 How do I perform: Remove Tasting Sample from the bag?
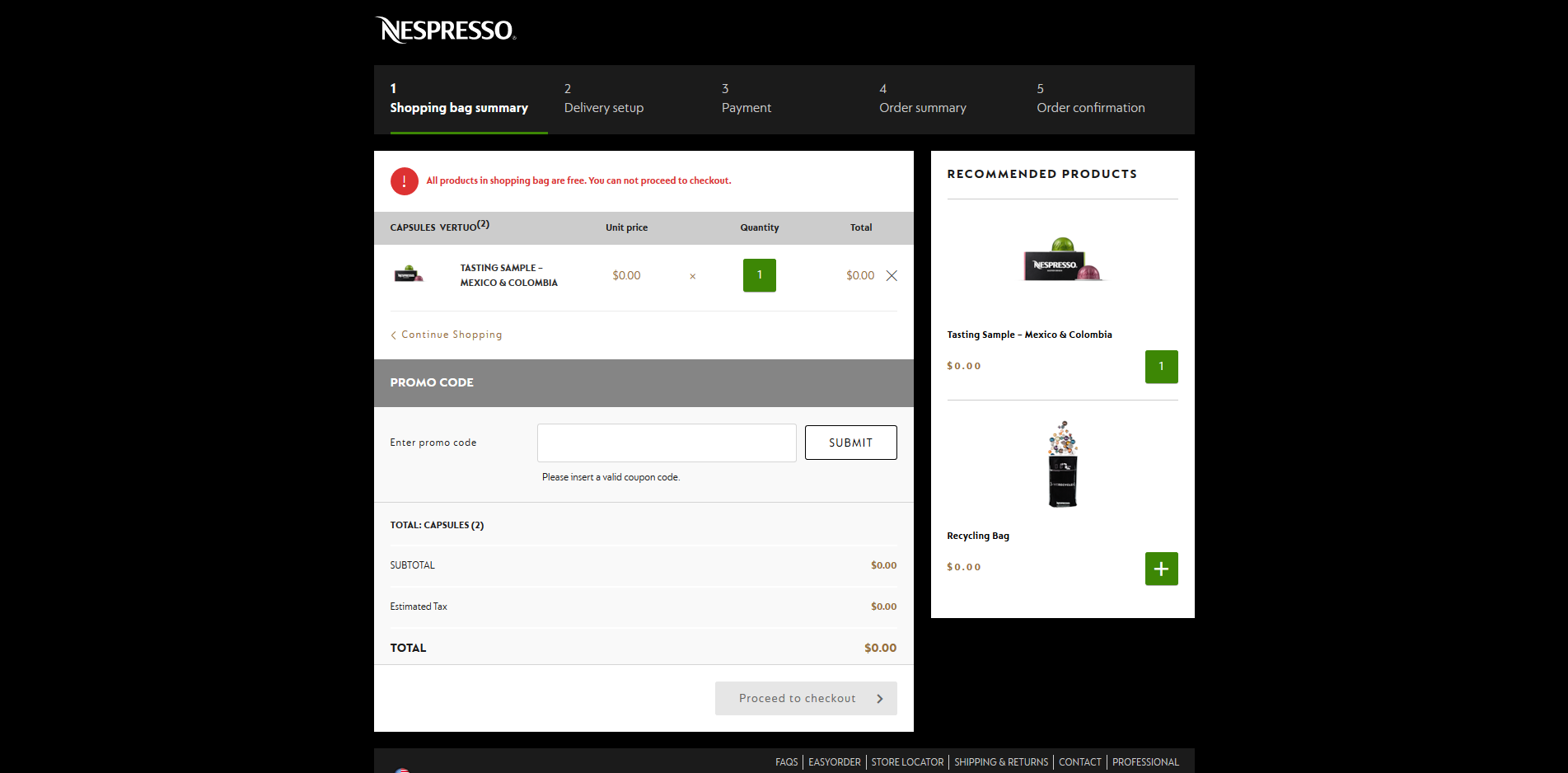[x=892, y=276]
